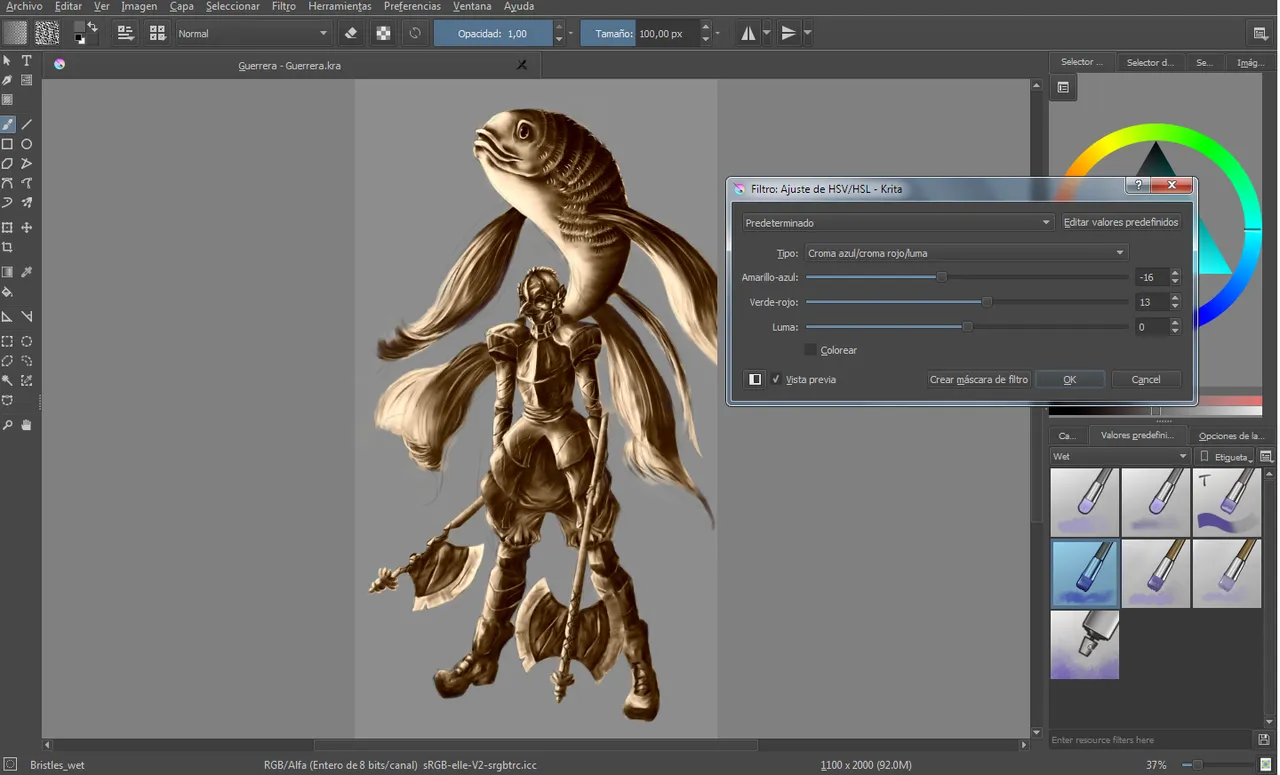
Task: Toggle preserve alpha checkerboard button
Action: 383,33
